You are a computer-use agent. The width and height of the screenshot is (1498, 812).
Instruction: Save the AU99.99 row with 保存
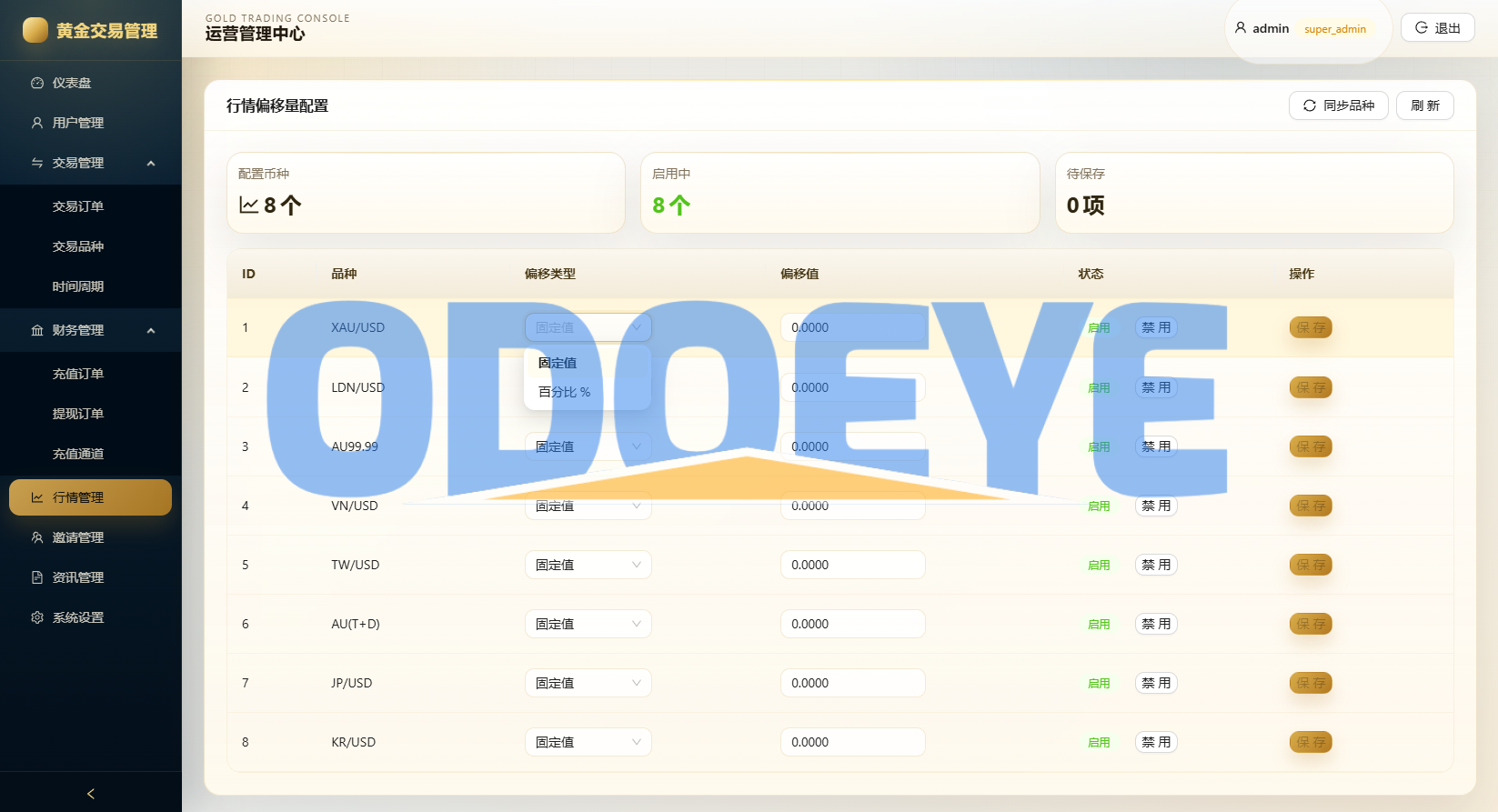tap(1311, 446)
